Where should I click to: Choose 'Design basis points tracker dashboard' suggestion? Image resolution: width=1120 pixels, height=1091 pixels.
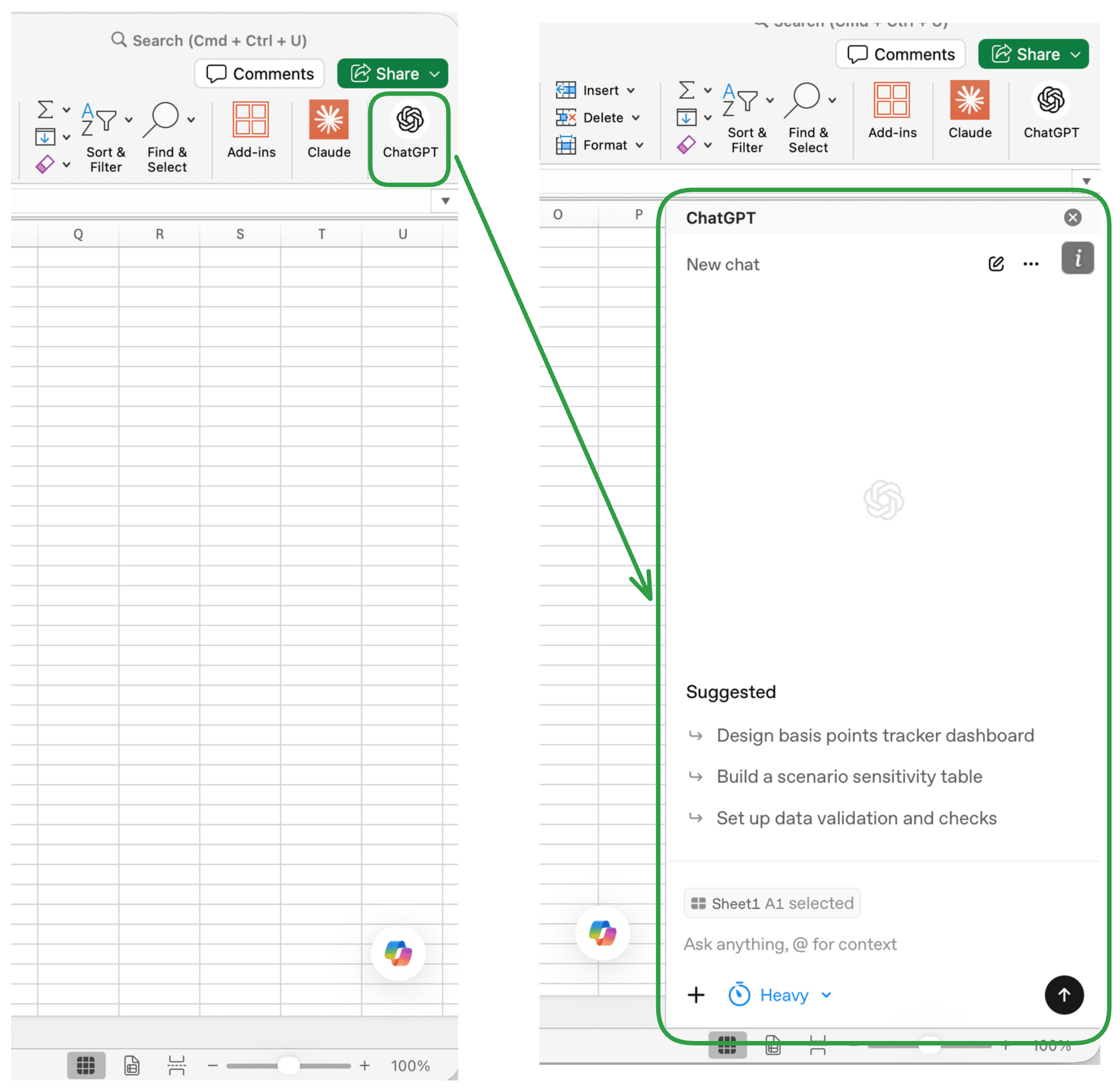pyautogui.click(x=861, y=735)
